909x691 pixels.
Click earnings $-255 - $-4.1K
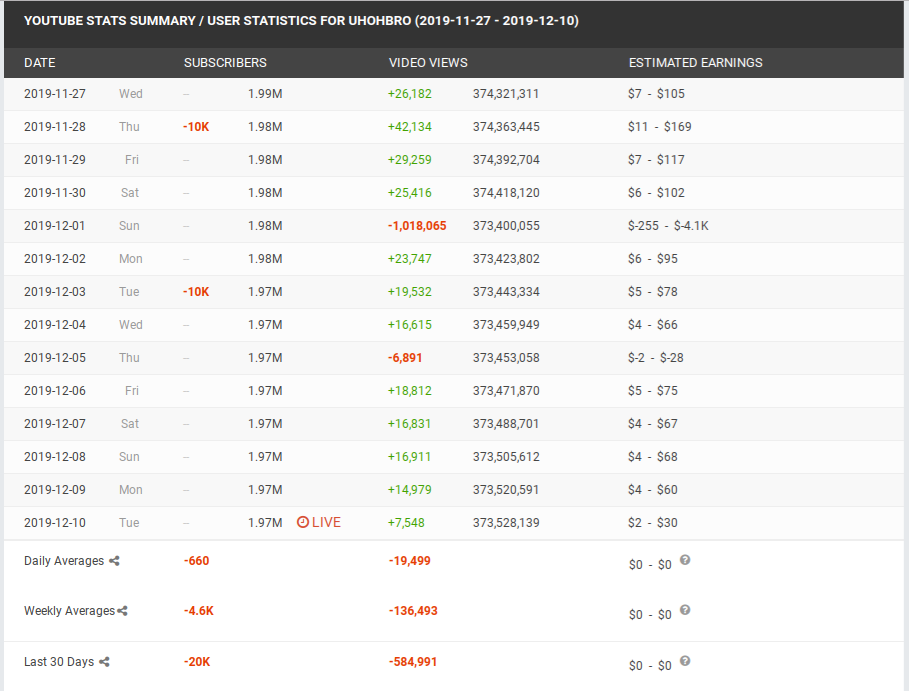coord(668,226)
